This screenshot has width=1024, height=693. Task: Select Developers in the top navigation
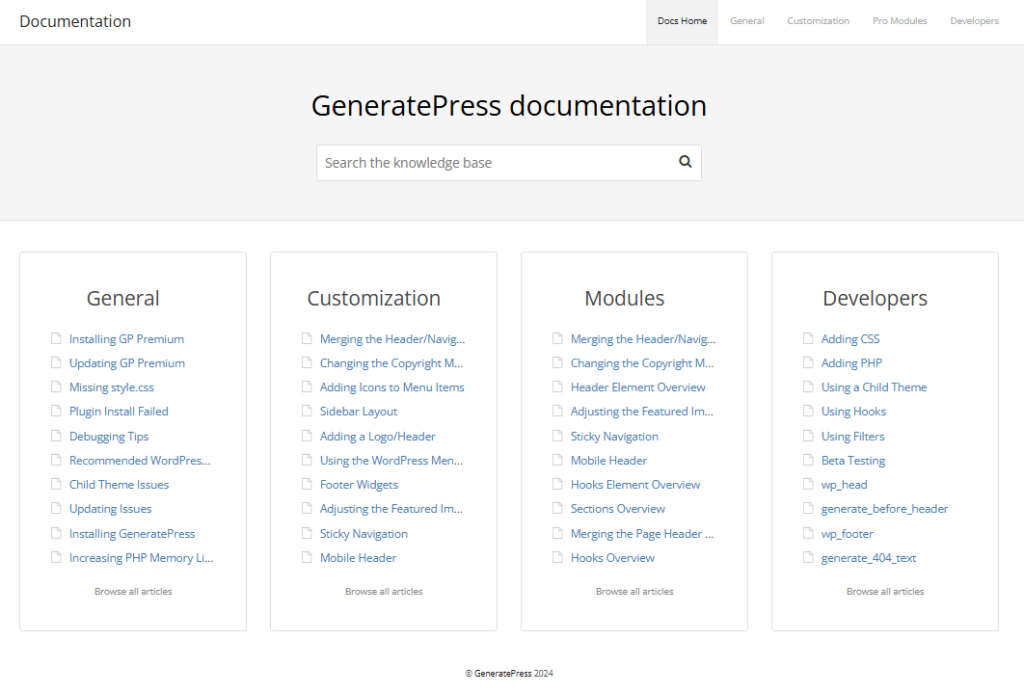click(x=974, y=20)
